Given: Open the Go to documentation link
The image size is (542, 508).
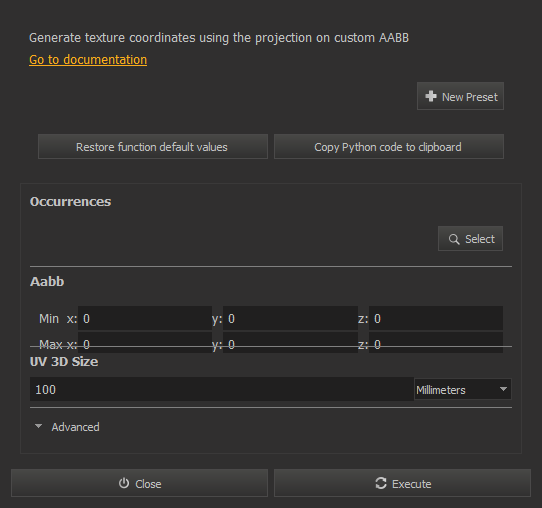Looking at the screenshot, I should tap(88, 60).
